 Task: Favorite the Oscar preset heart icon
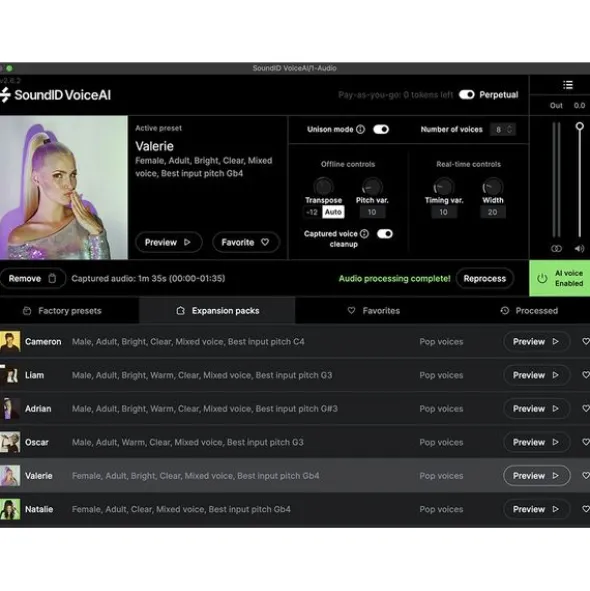(x=585, y=442)
